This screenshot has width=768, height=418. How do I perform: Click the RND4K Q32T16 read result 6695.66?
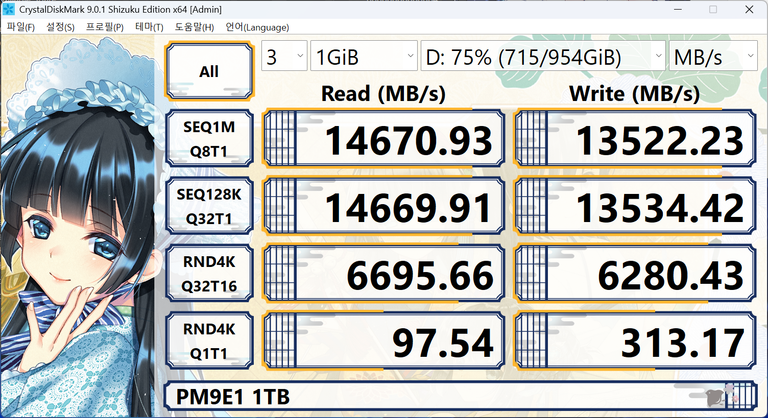click(x=384, y=273)
